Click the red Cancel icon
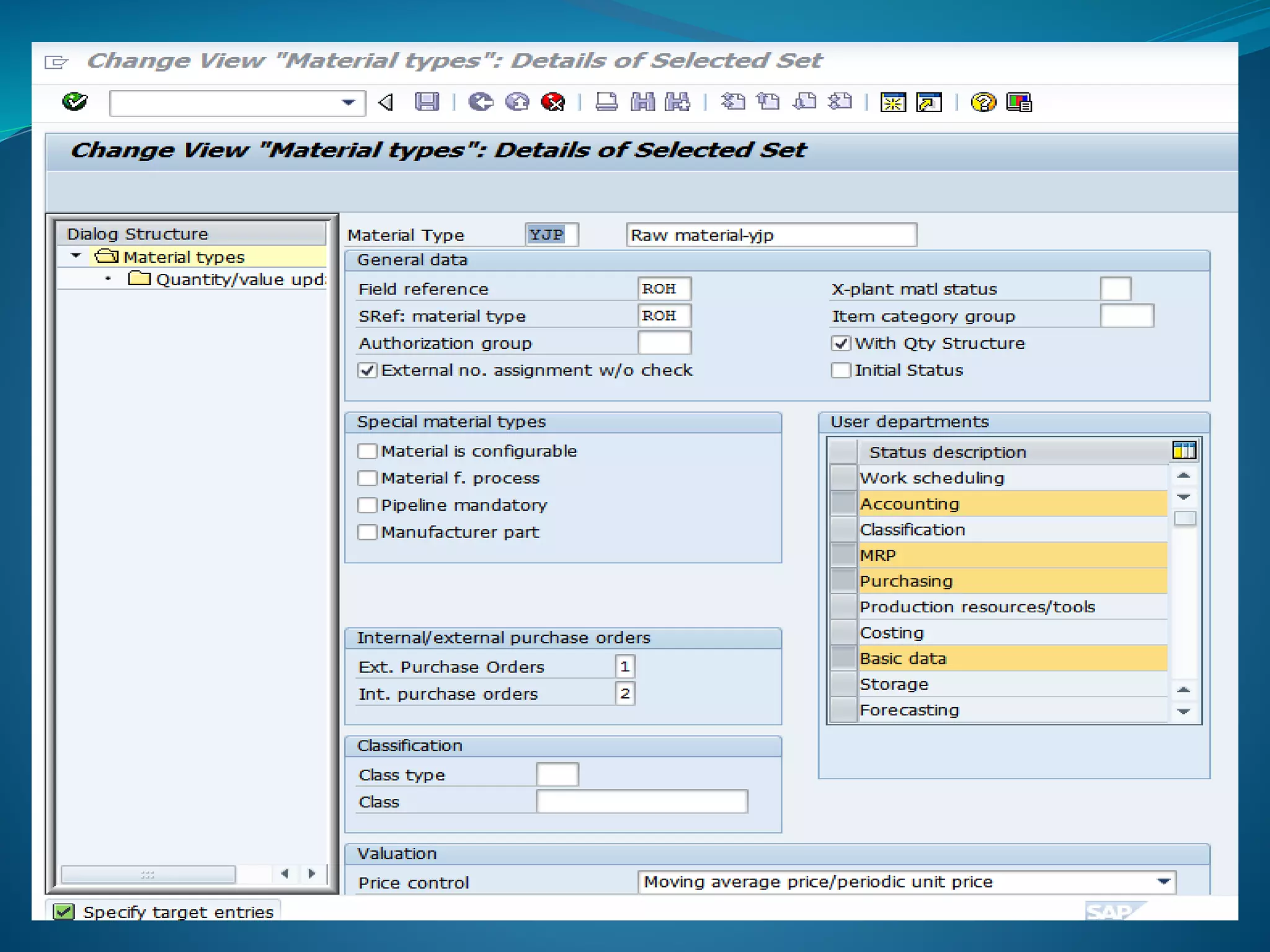The image size is (1270, 952). tap(553, 102)
